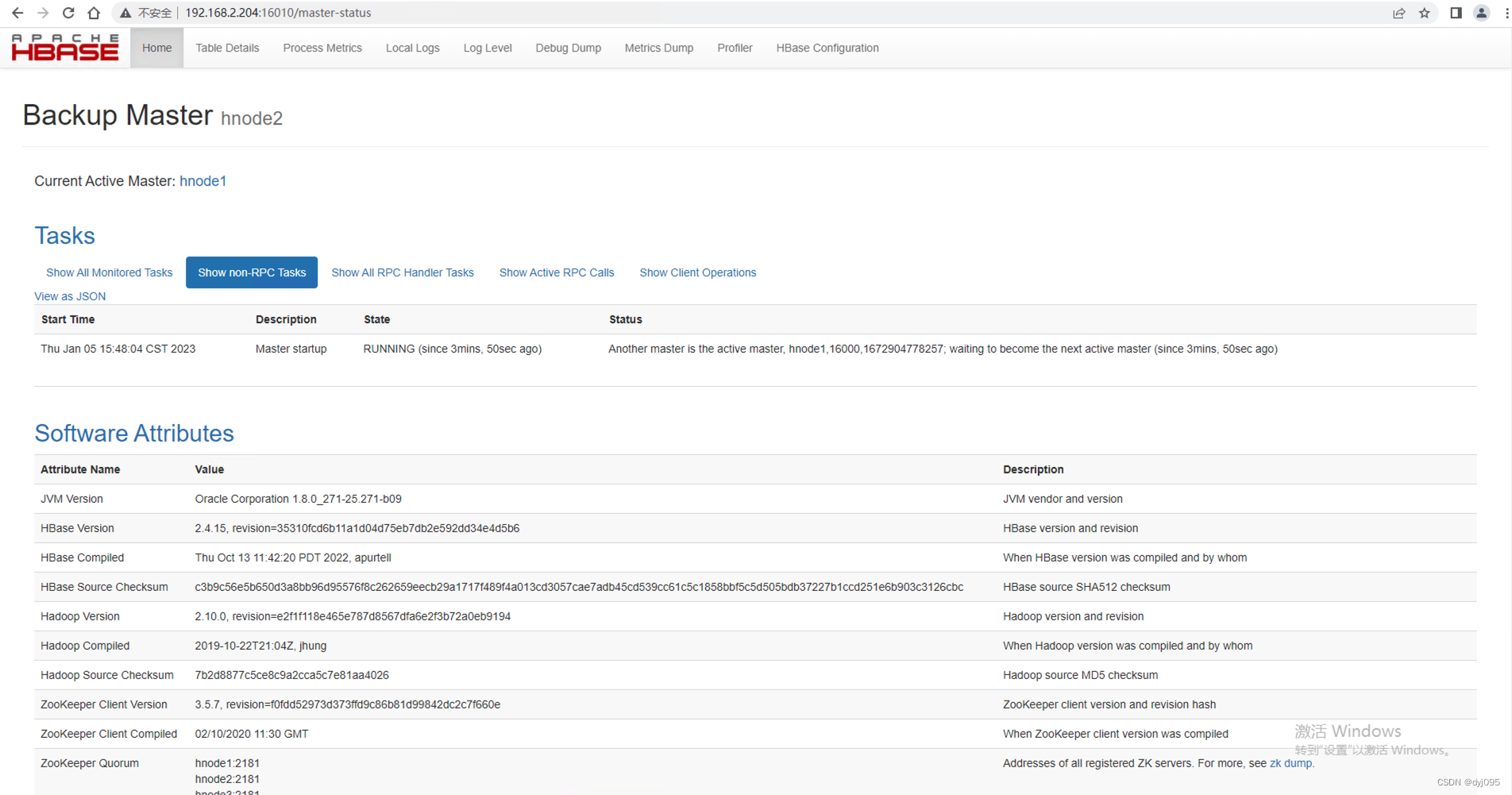Click the Start Time column header
Viewport: 1512px width, 795px height.
67,319
